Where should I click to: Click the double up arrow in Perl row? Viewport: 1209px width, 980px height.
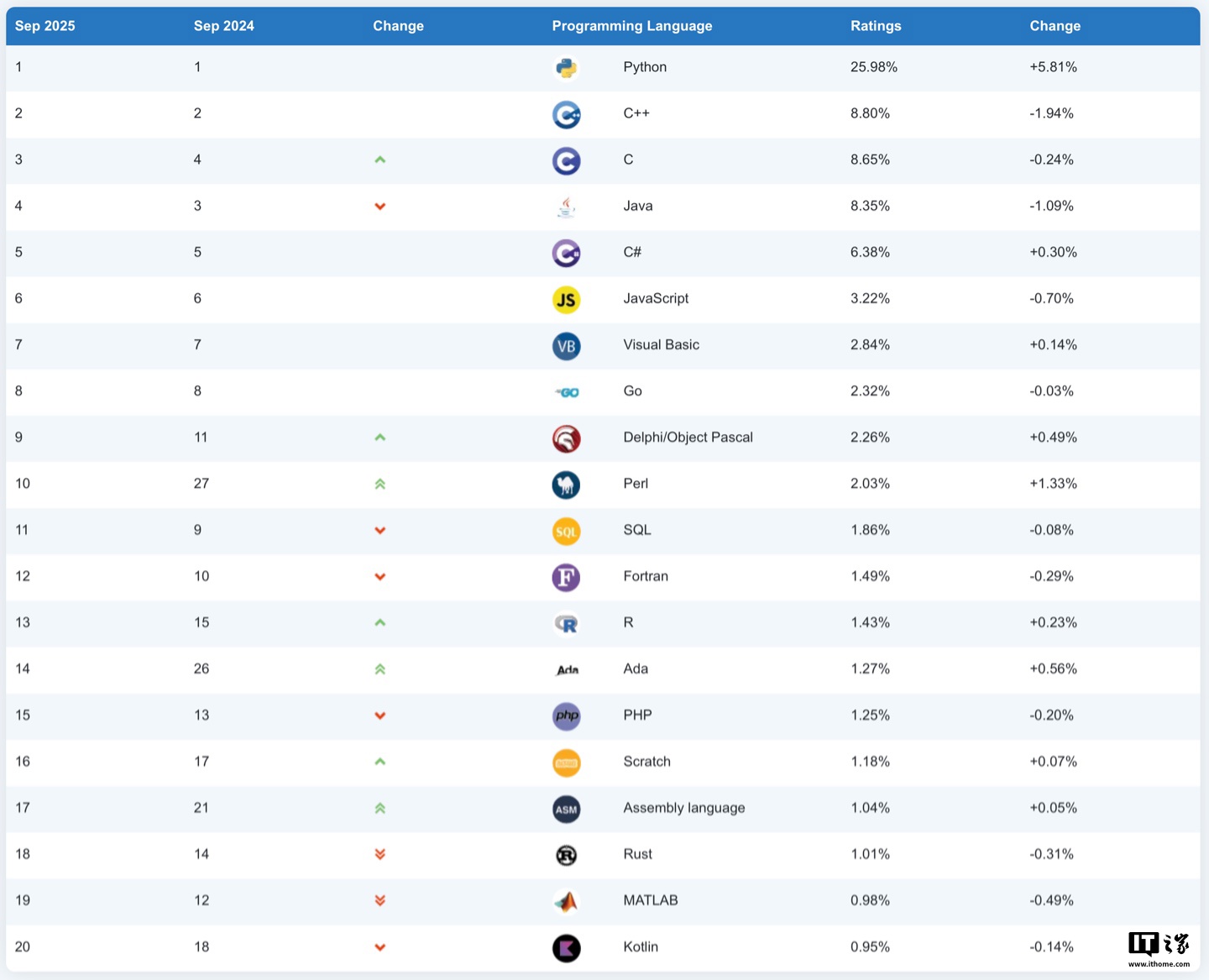point(380,484)
